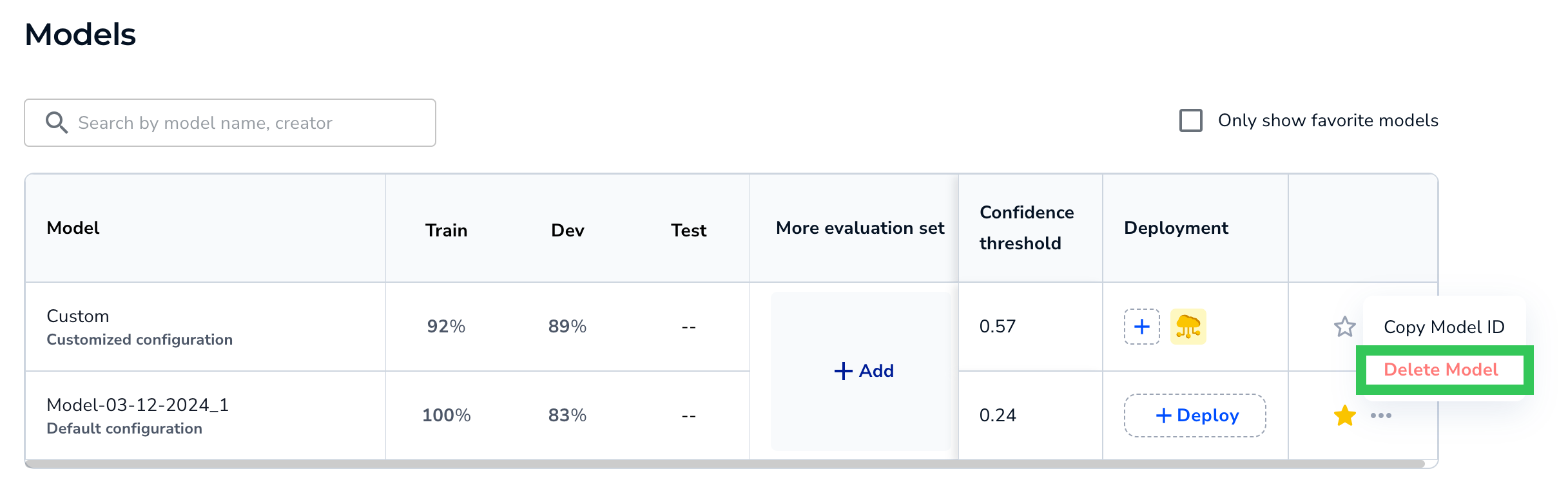Viewport: 1568px width, 487px height.
Task: Click the Confidence threshold column header
Action: tap(1027, 228)
